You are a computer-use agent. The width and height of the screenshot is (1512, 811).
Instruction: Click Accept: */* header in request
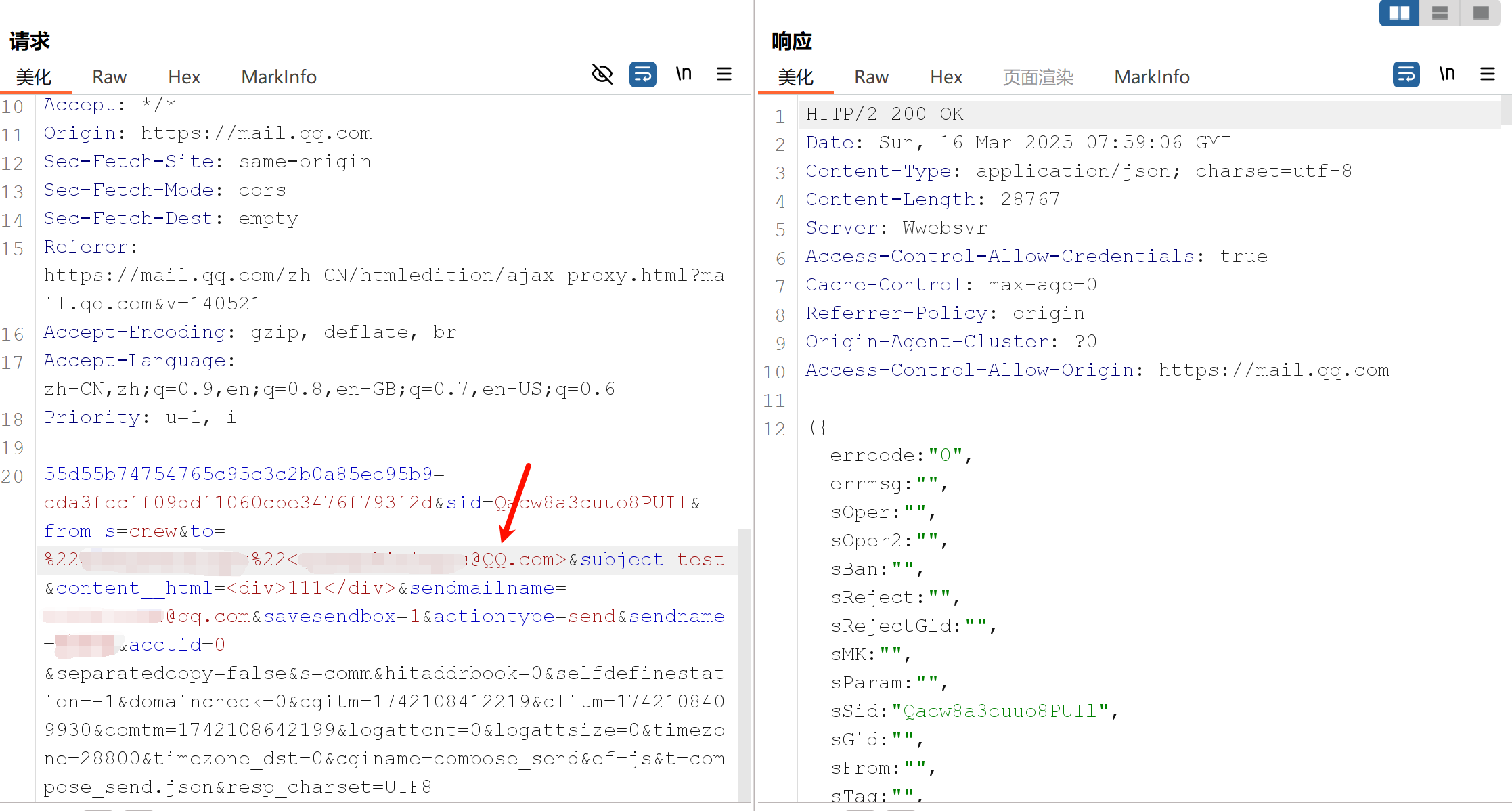pos(110,104)
